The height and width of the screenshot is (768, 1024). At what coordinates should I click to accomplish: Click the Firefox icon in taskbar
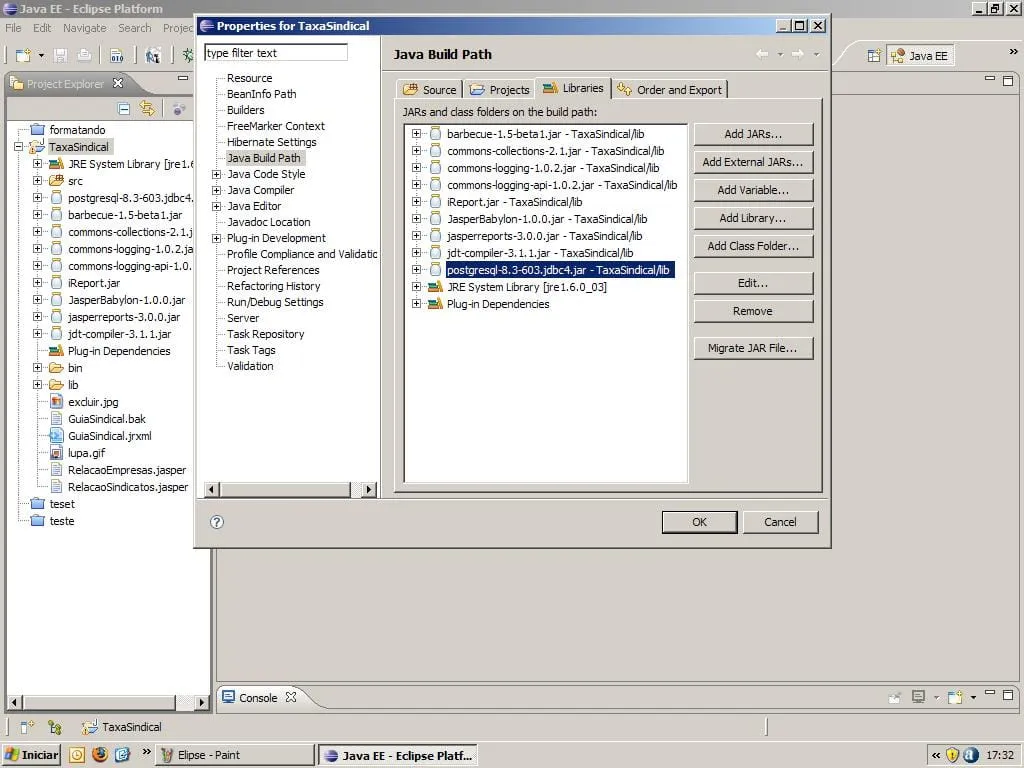[x=100, y=755]
